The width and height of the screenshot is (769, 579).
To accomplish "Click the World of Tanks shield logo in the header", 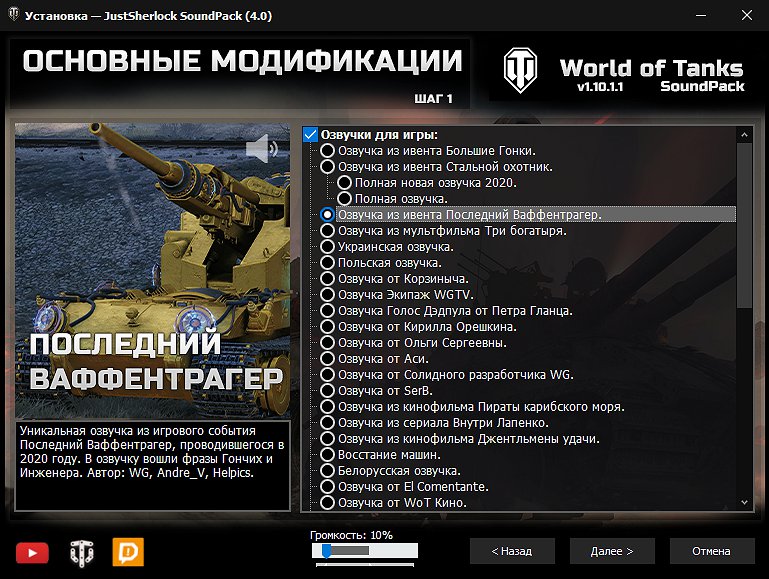I will (x=520, y=70).
